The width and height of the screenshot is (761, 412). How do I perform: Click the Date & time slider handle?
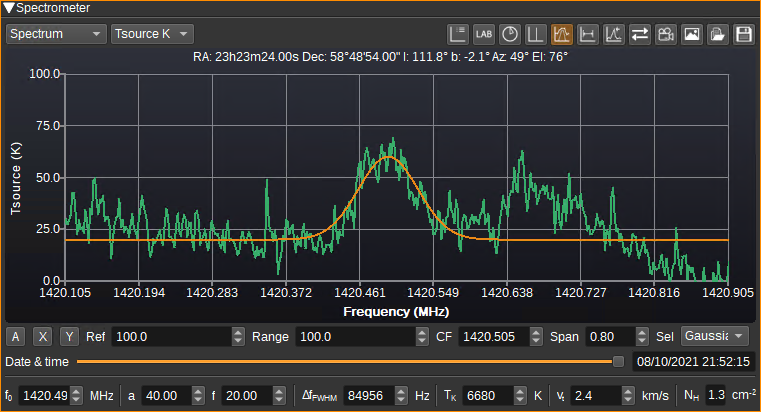pyautogui.click(x=618, y=362)
